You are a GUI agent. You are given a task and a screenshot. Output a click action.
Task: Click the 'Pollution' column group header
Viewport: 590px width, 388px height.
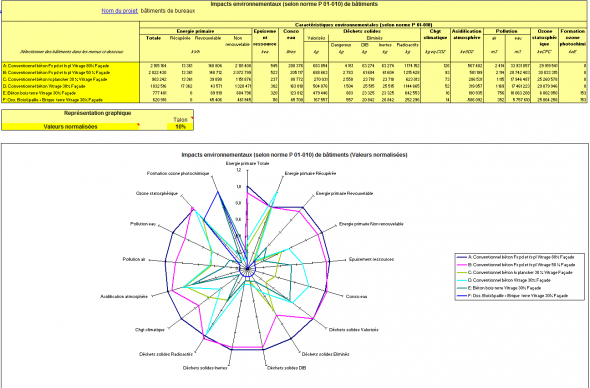coord(506,31)
